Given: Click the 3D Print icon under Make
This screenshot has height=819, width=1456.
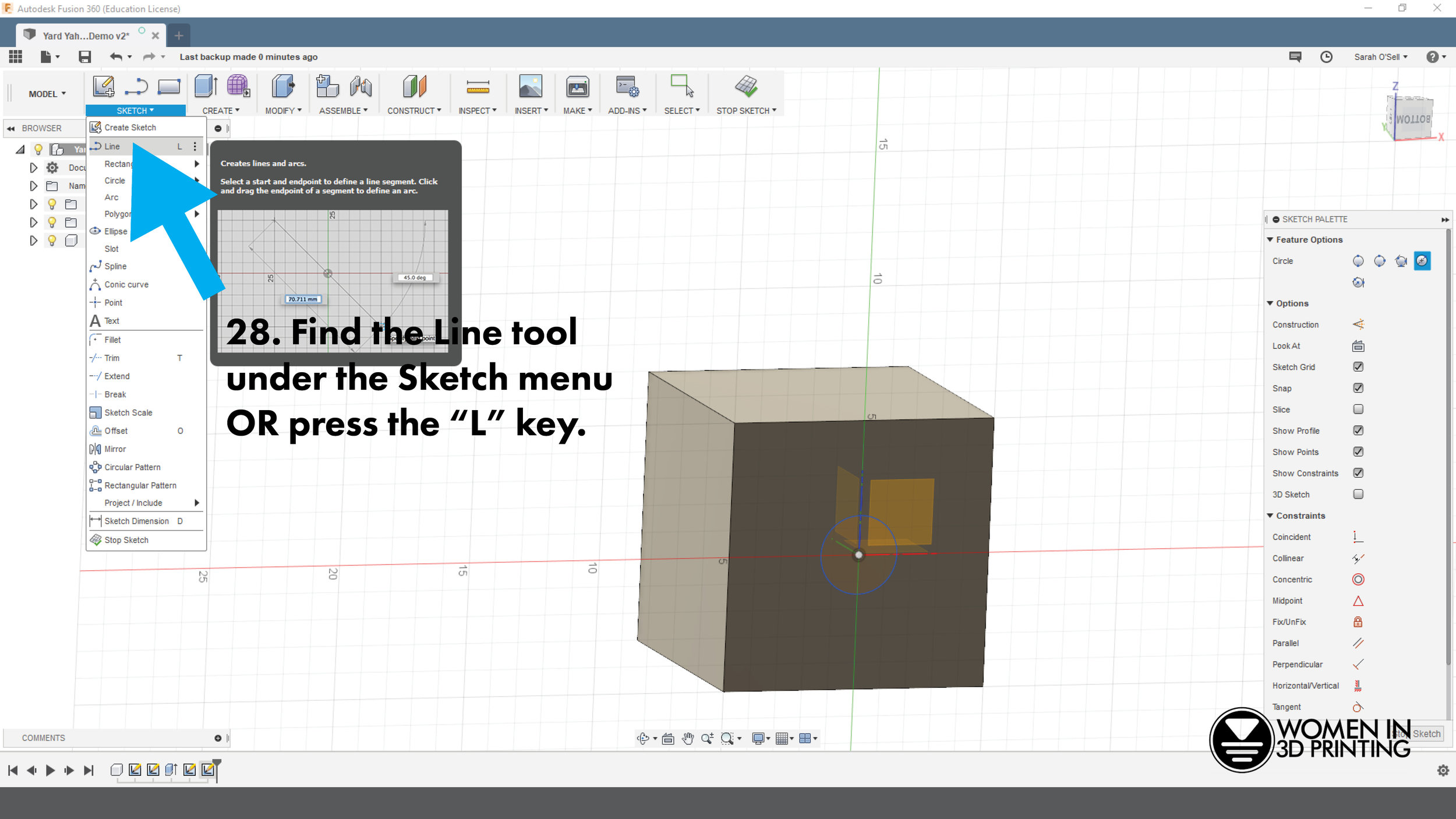Looking at the screenshot, I should [x=577, y=86].
